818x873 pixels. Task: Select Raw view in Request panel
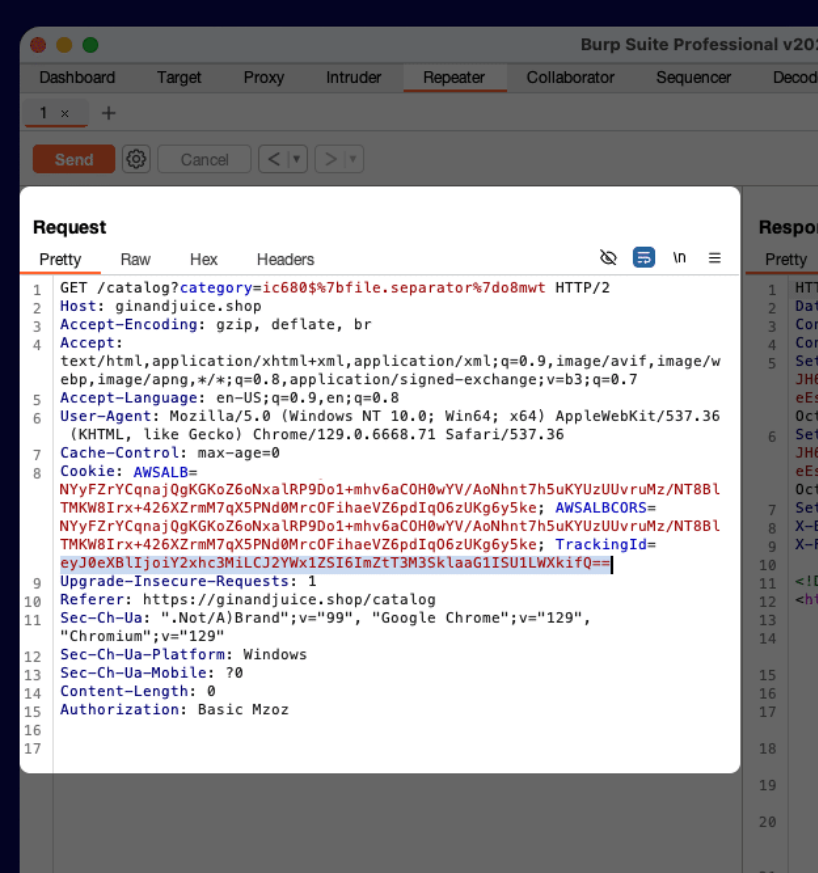coord(135,259)
